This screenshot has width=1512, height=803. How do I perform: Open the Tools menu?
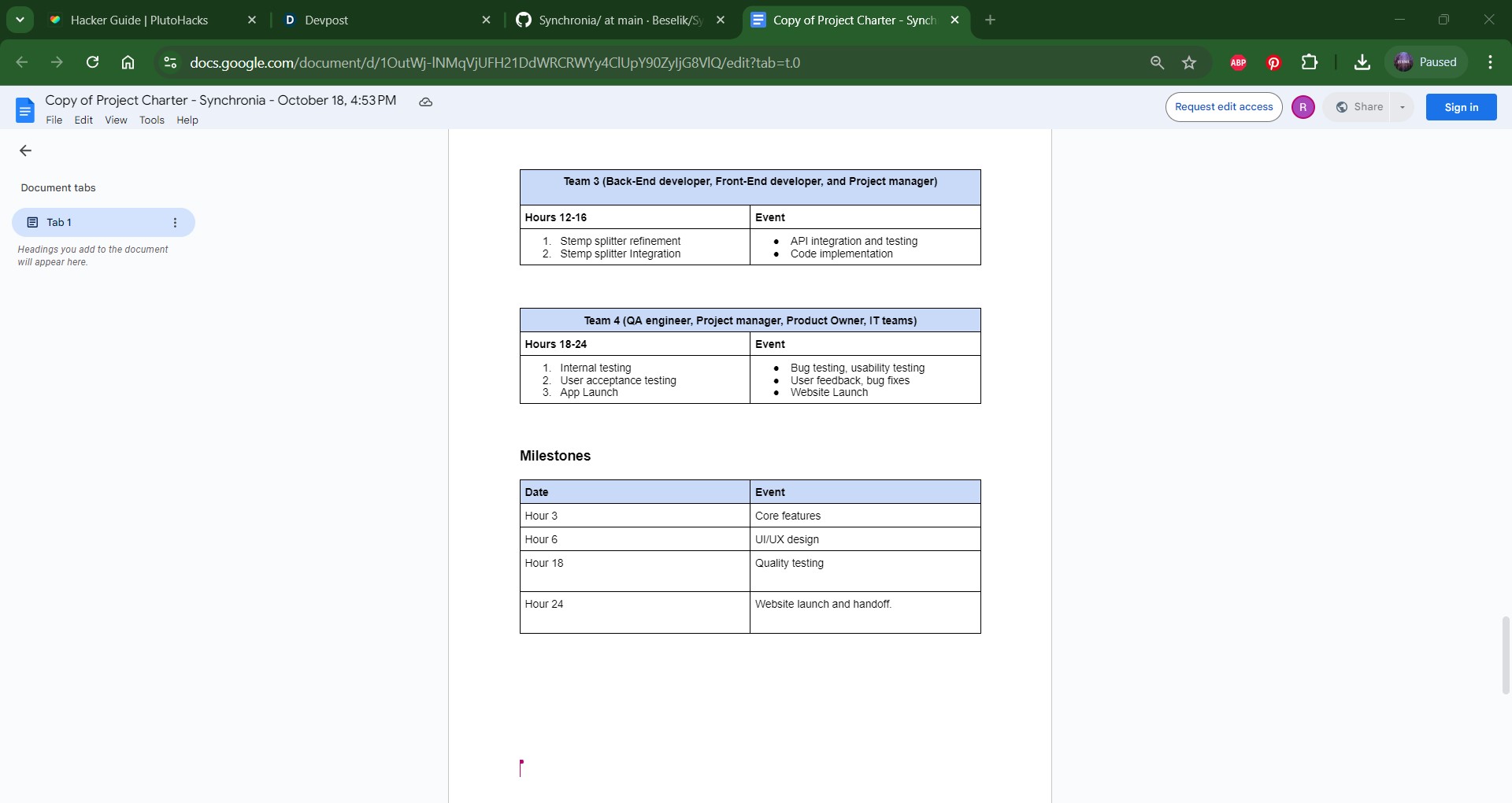pos(152,120)
